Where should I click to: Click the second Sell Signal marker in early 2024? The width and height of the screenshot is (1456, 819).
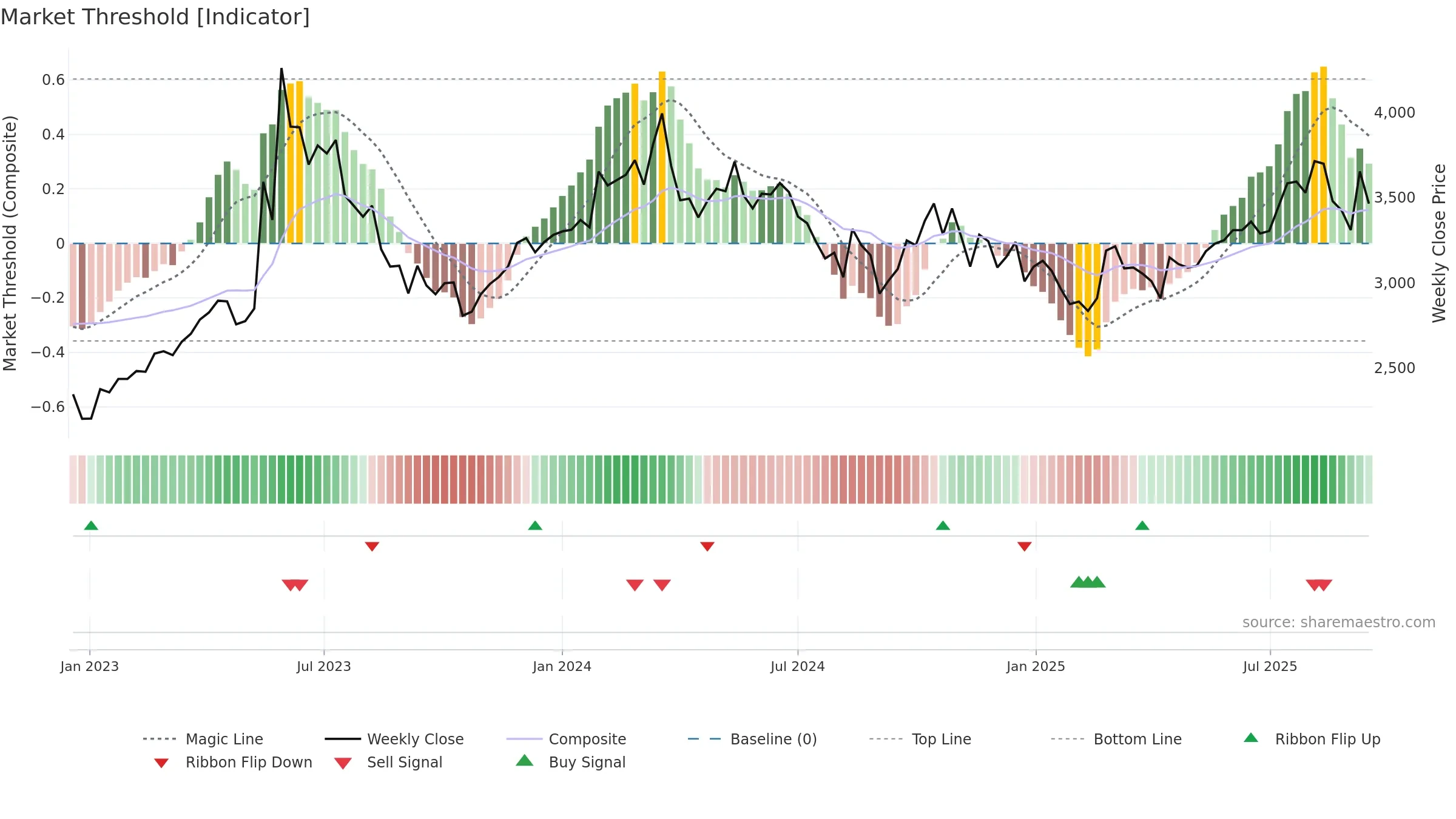pos(662,585)
